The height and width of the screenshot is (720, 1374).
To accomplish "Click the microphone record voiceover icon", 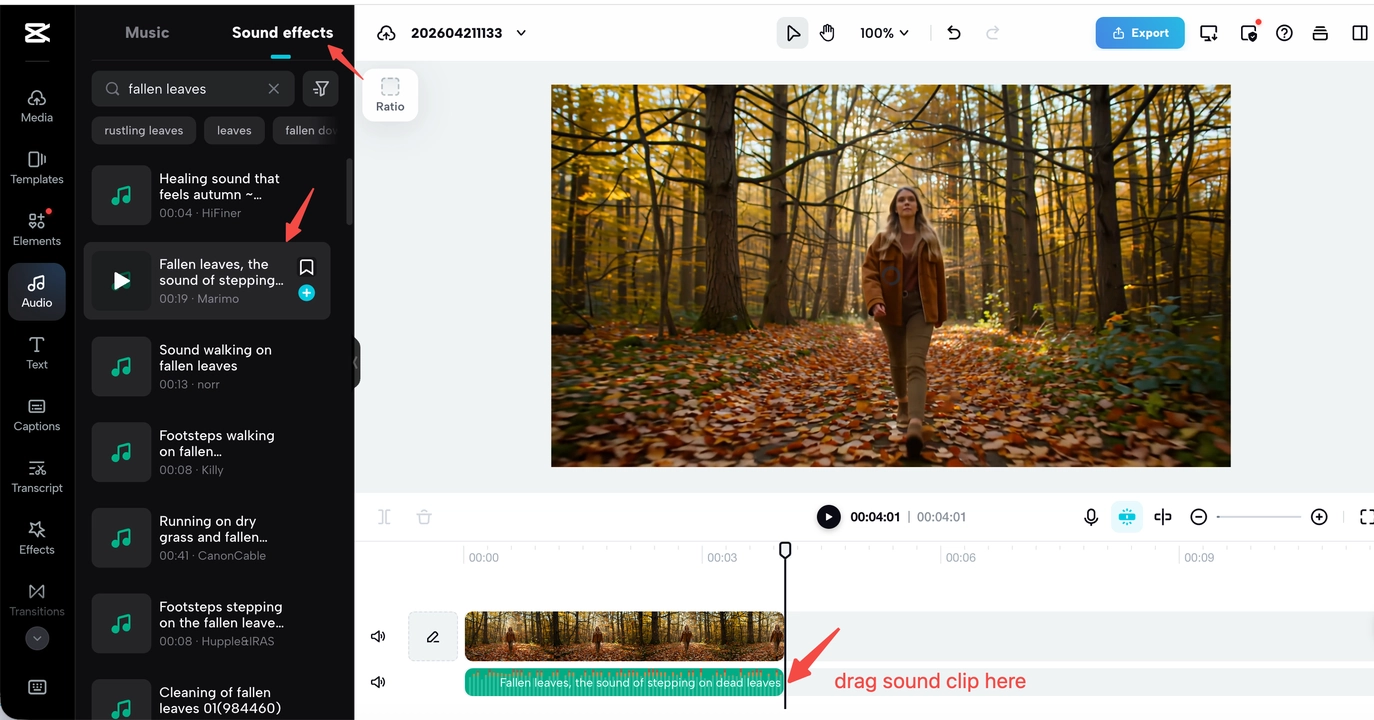I will click(x=1091, y=517).
